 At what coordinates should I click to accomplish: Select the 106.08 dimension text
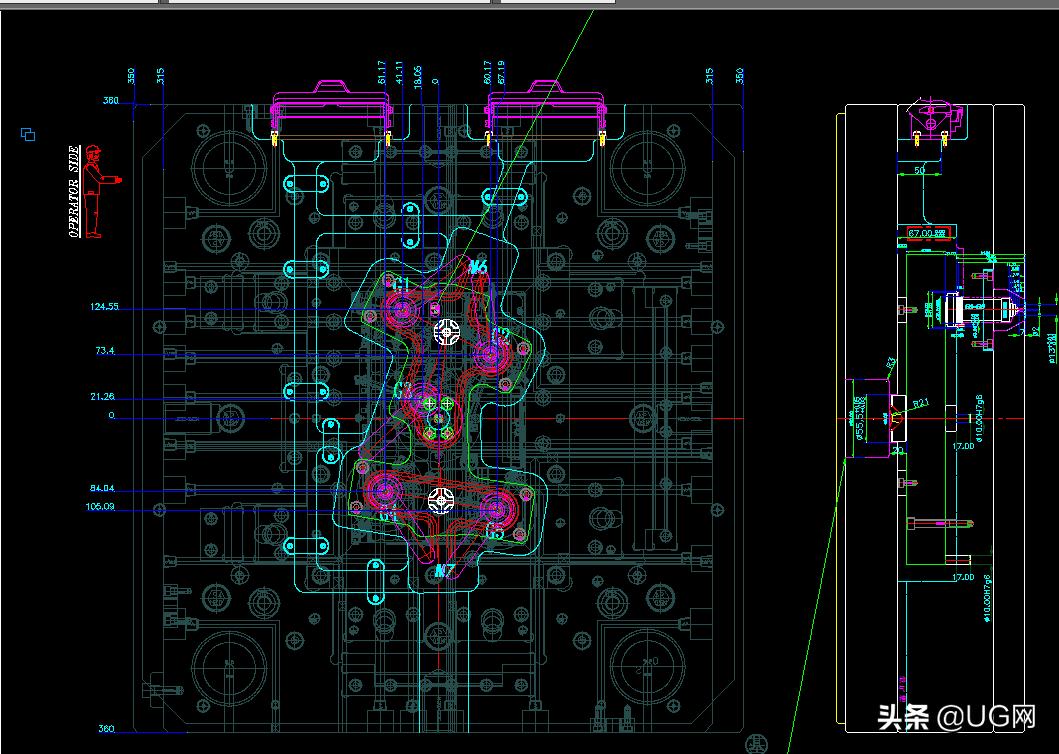click(101, 507)
